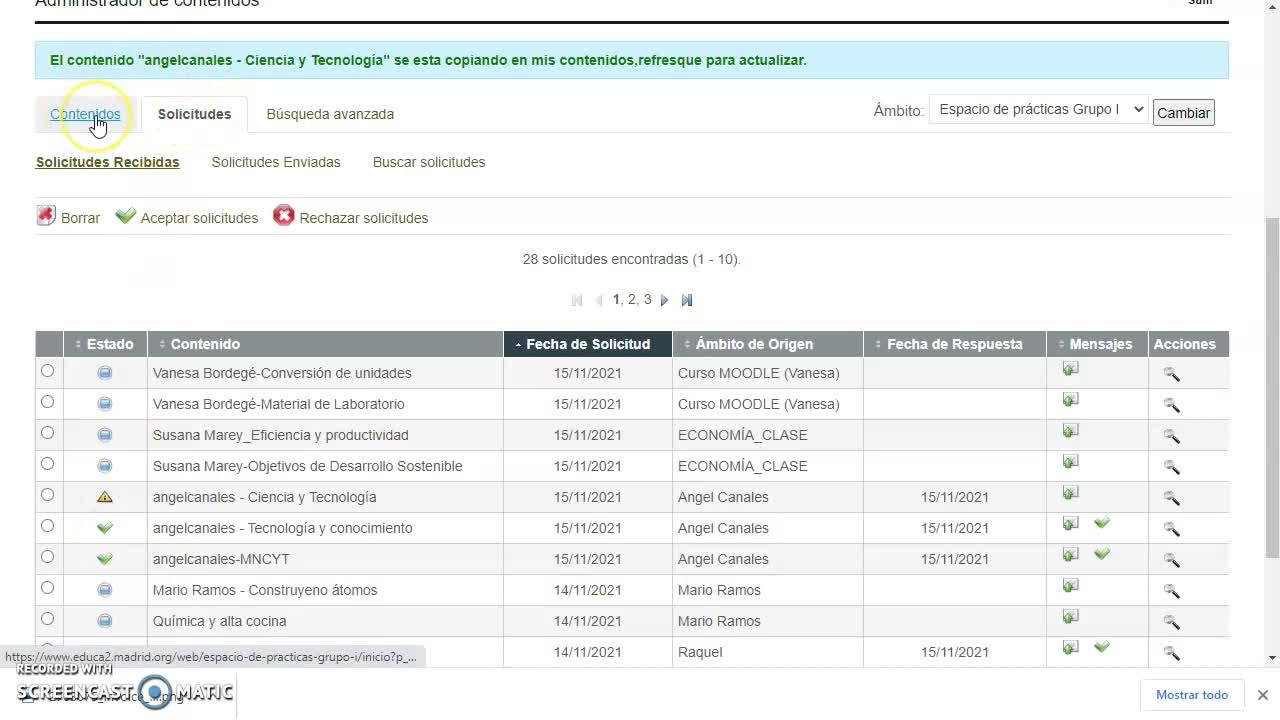Screen dimensions: 1280x720
Task: Open message icon for Objetivos de Desarrollo Sostenible
Action: 1070,462
